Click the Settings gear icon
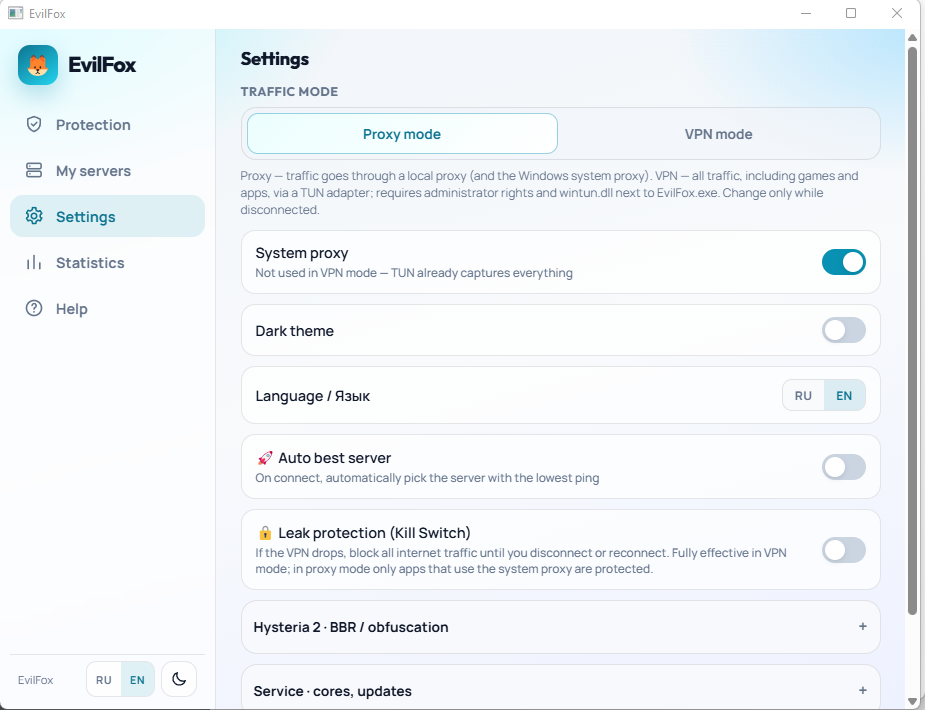 pyautogui.click(x=34, y=216)
